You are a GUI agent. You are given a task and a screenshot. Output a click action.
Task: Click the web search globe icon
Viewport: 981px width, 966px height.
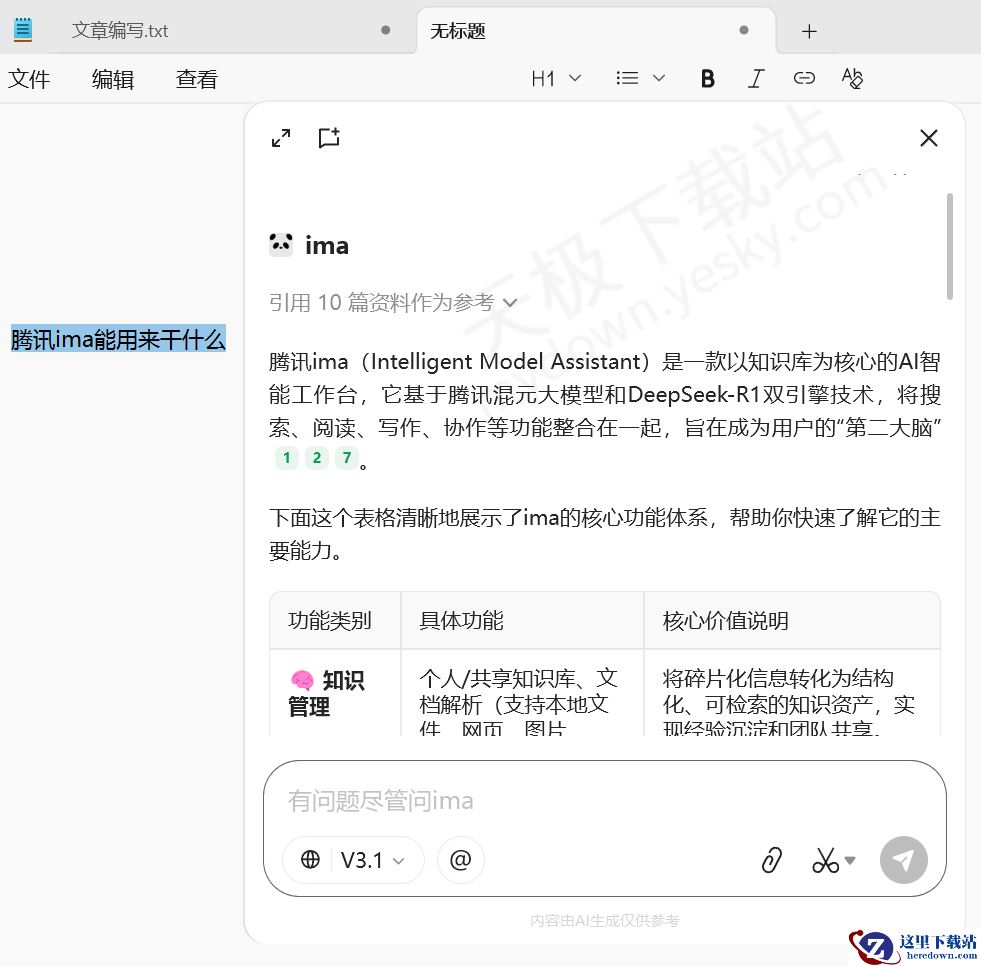(x=309, y=860)
